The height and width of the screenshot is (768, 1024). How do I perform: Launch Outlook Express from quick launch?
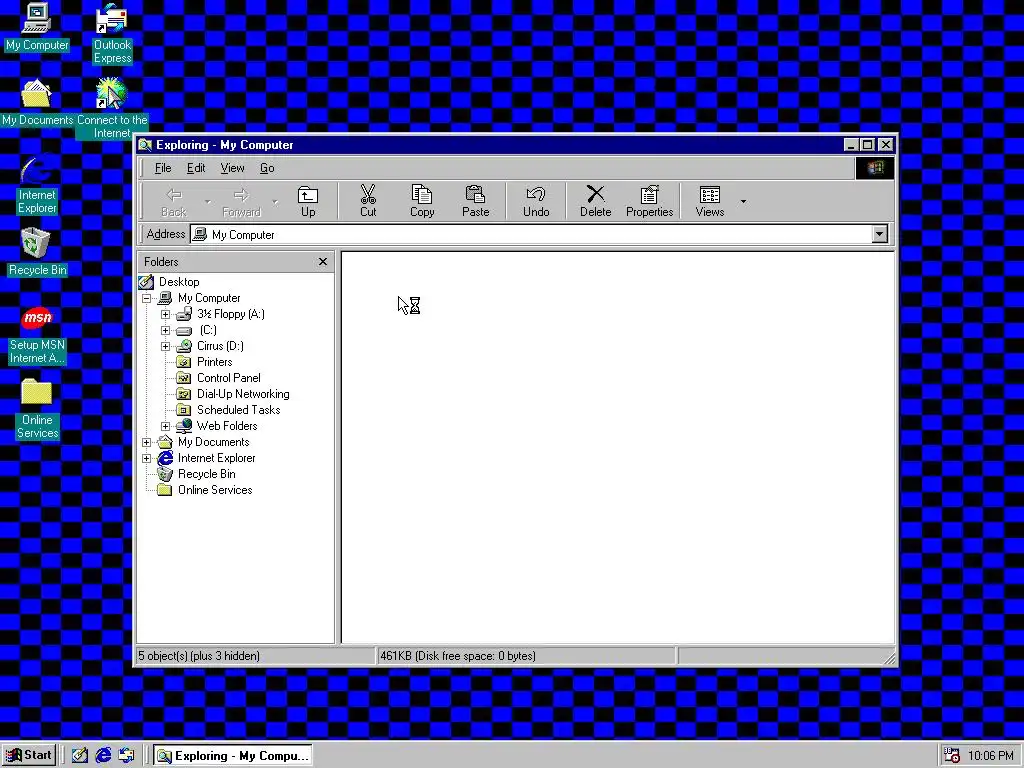[126, 756]
